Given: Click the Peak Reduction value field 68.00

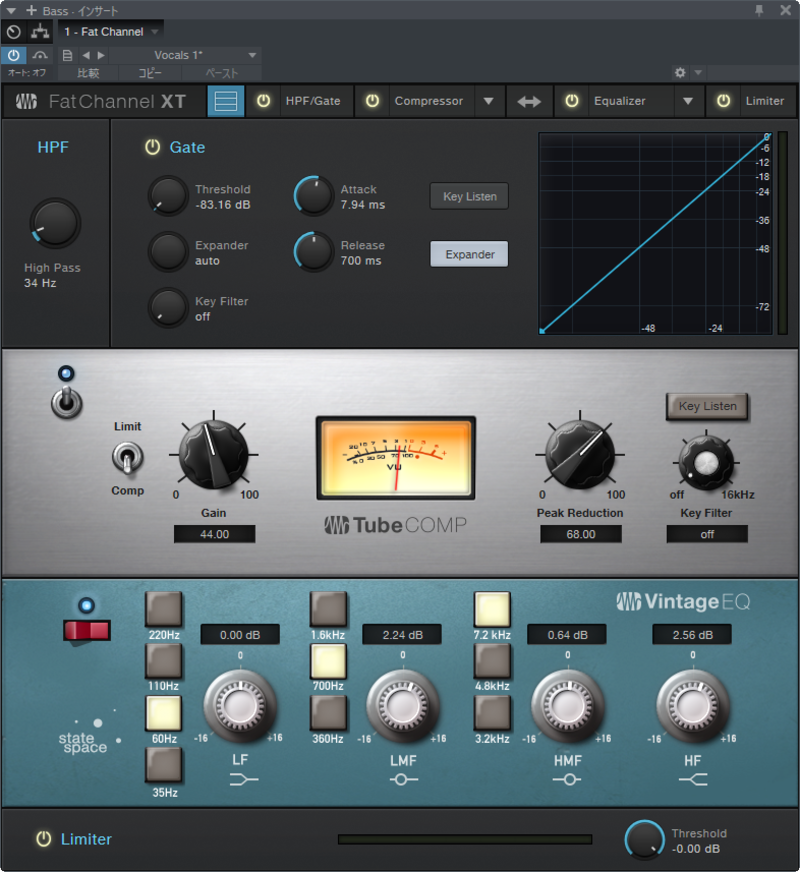Looking at the screenshot, I should pyautogui.click(x=581, y=534).
